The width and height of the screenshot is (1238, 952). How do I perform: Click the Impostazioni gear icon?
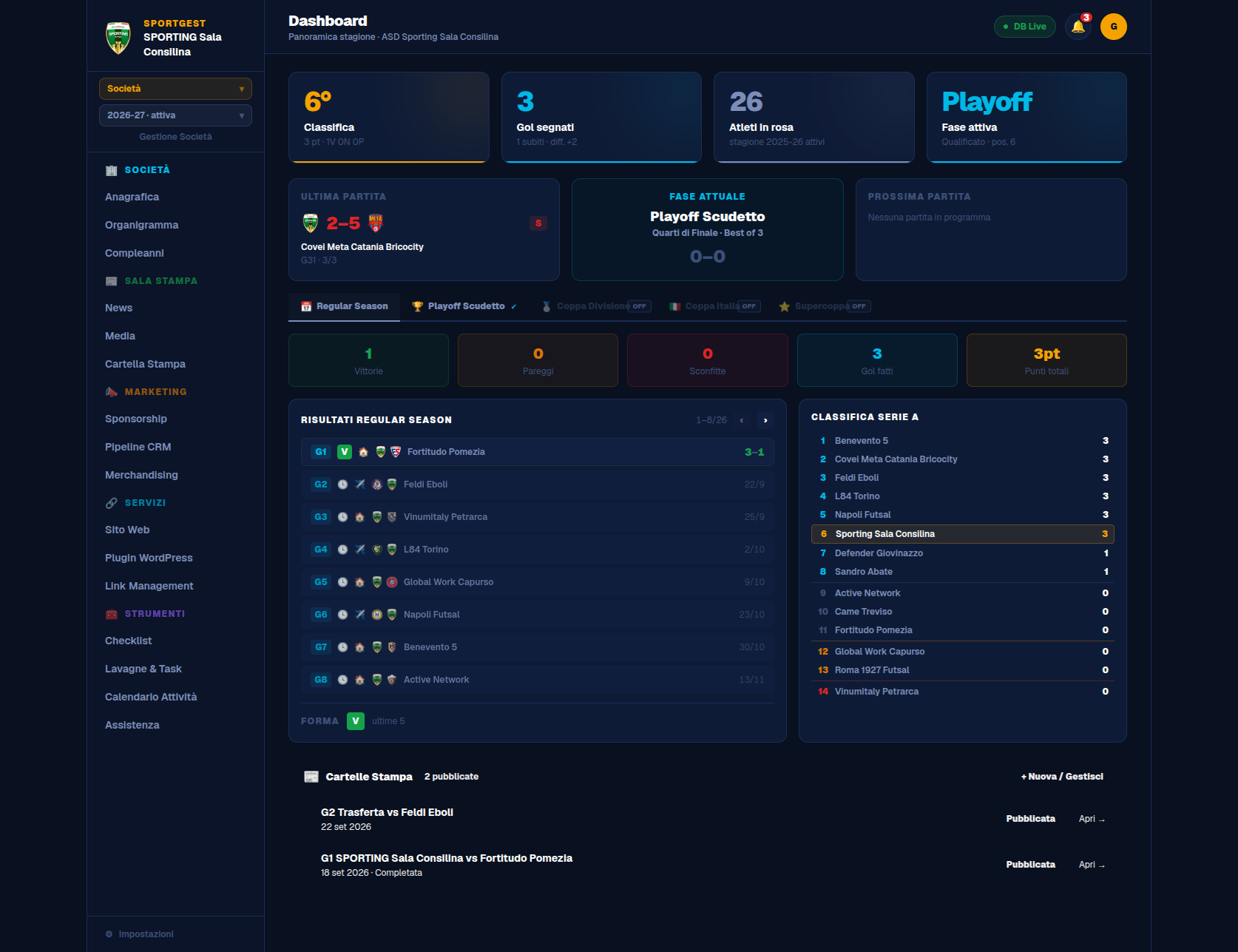tap(109, 934)
